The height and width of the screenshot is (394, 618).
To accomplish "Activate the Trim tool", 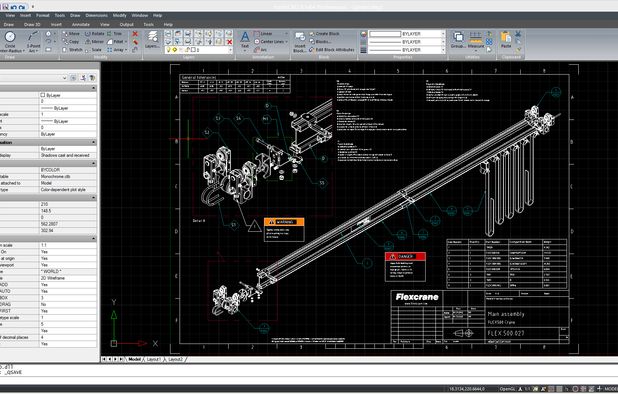I will [x=115, y=34].
